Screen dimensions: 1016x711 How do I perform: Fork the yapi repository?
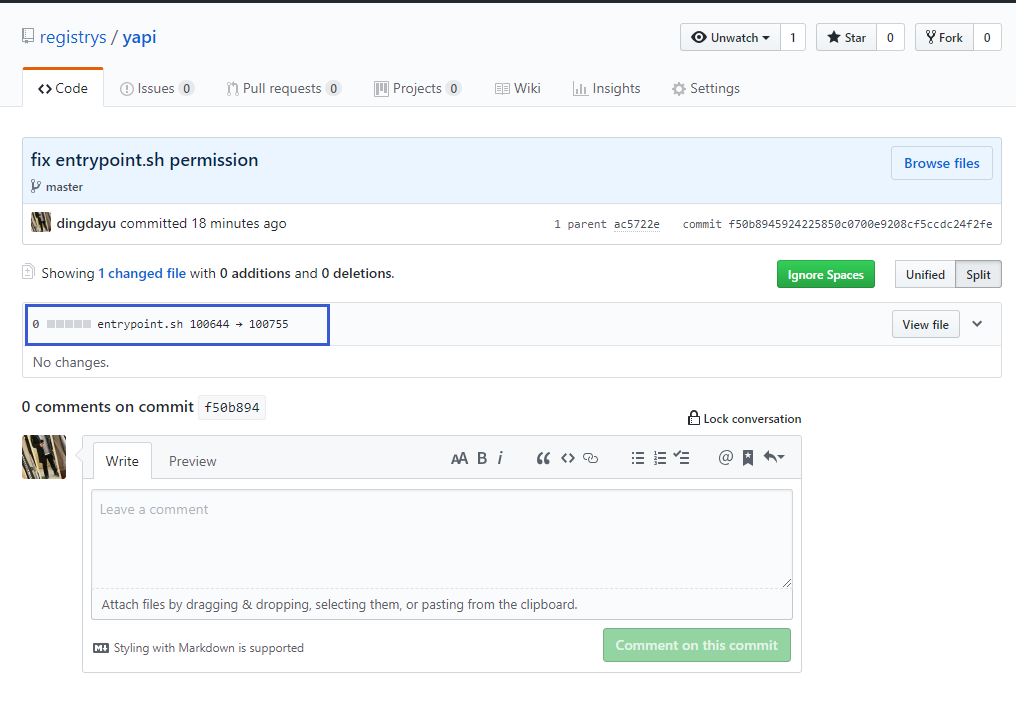coord(944,38)
